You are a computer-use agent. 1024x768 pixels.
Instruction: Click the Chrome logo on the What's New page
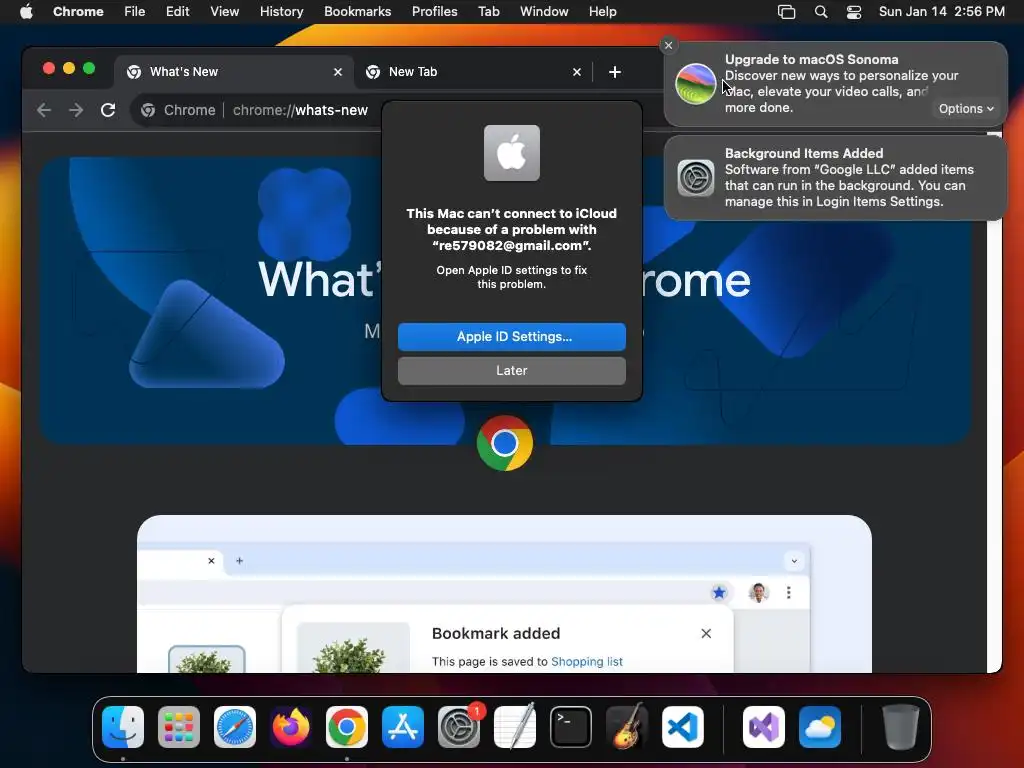tap(505, 443)
